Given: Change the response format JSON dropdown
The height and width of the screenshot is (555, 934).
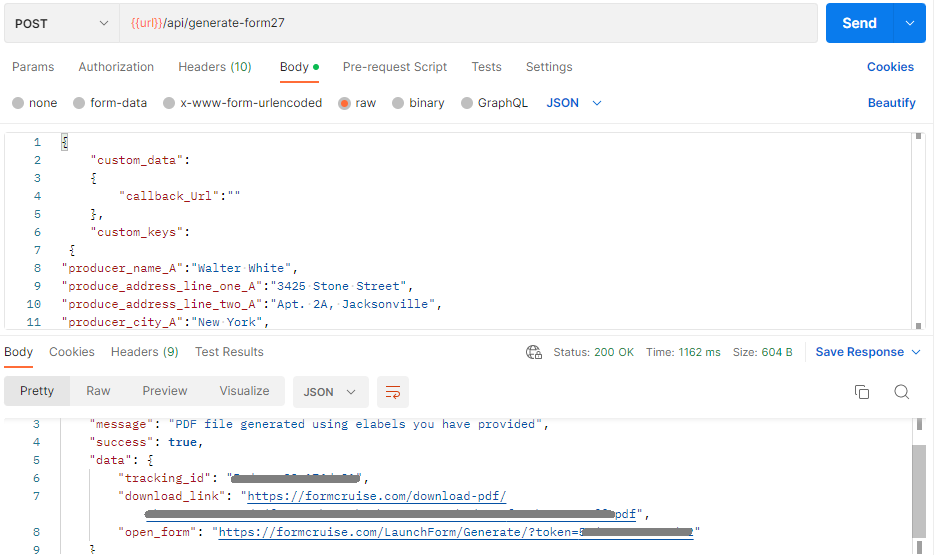Looking at the screenshot, I should (x=330, y=392).
